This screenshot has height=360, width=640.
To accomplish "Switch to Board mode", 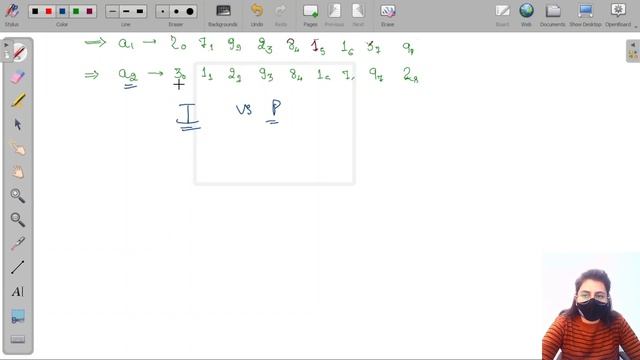I will (x=502, y=14).
